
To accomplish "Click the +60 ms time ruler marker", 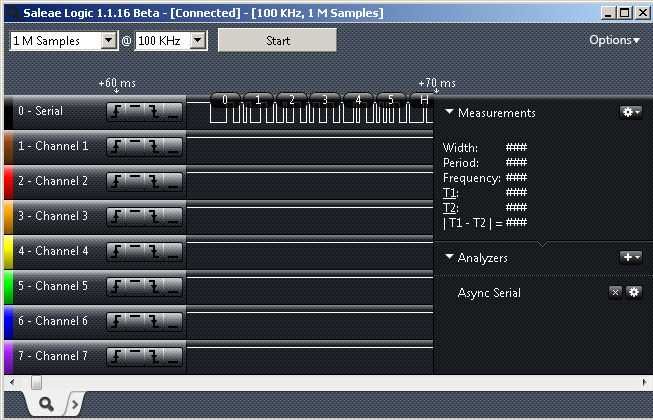I will click(117, 84).
